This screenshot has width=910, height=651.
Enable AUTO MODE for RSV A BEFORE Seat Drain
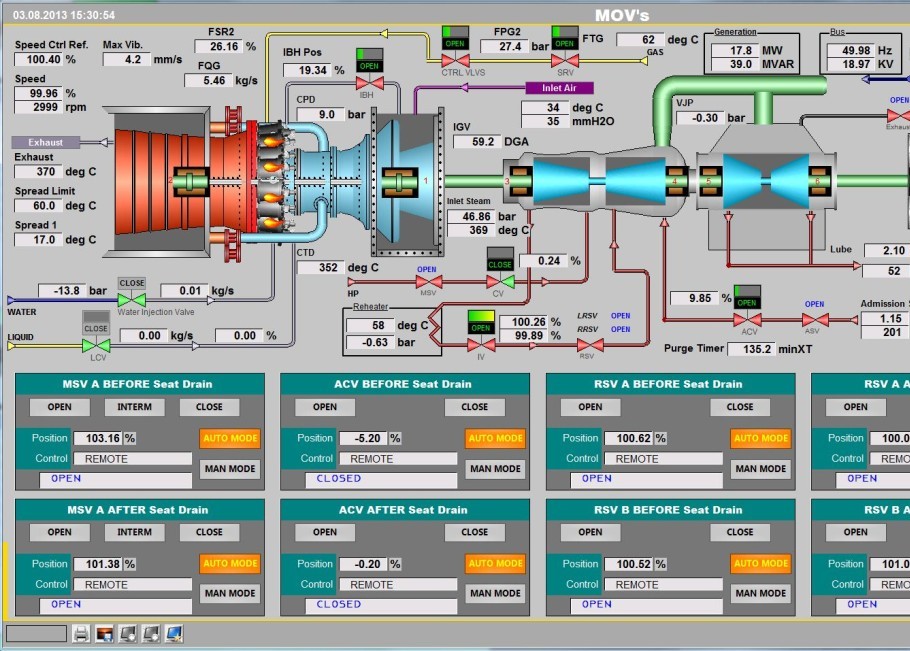pyautogui.click(x=761, y=439)
